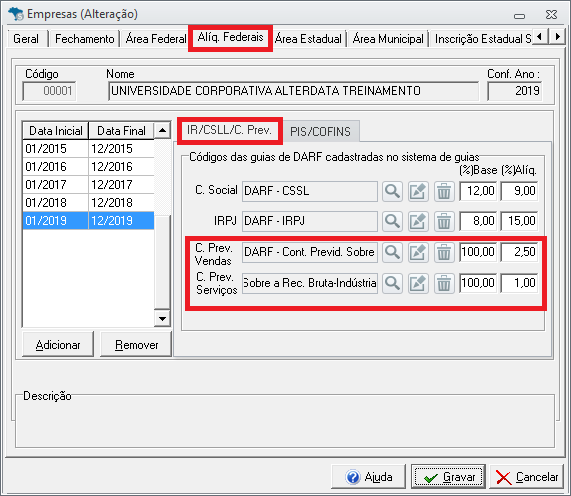Edit the DARF - CSSL guide entry
The height and width of the screenshot is (496, 571).
[x=418, y=191]
